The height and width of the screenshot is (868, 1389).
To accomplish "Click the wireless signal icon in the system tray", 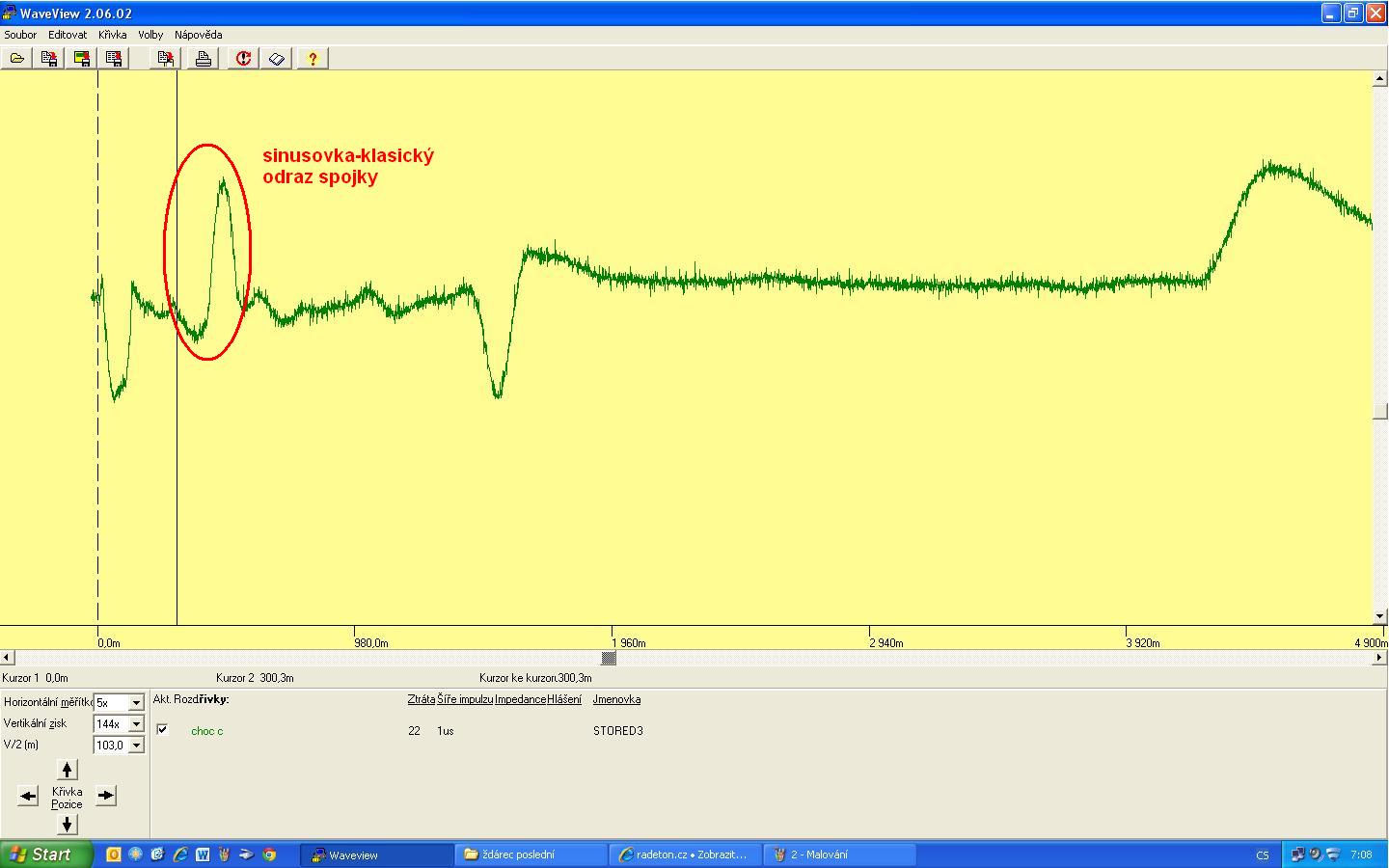I will tap(1333, 854).
